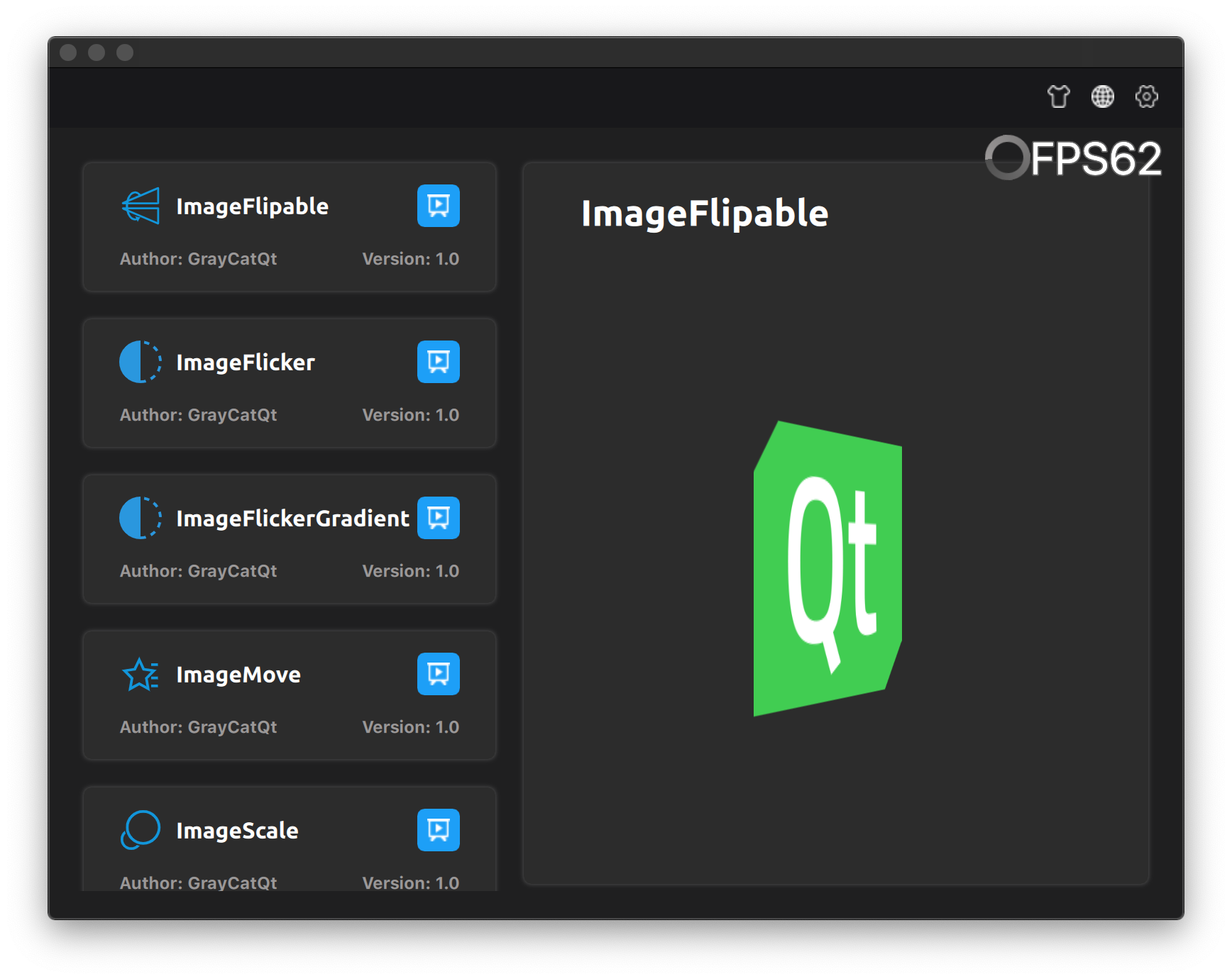
Task: Click the ImageScale circle icon
Action: click(x=141, y=830)
